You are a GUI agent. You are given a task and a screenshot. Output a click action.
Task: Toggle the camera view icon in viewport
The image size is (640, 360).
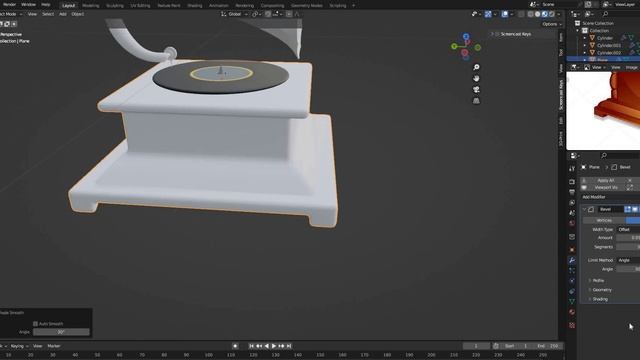(x=476, y=89)
